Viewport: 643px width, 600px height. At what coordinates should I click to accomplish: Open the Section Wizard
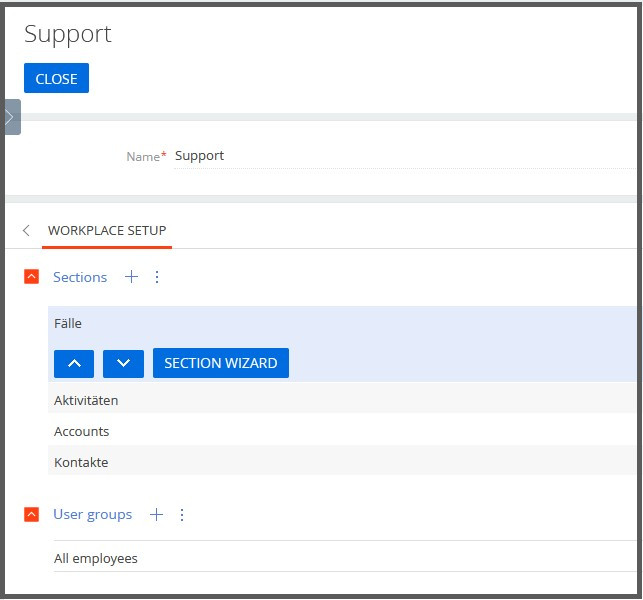[x=221, y=363]
